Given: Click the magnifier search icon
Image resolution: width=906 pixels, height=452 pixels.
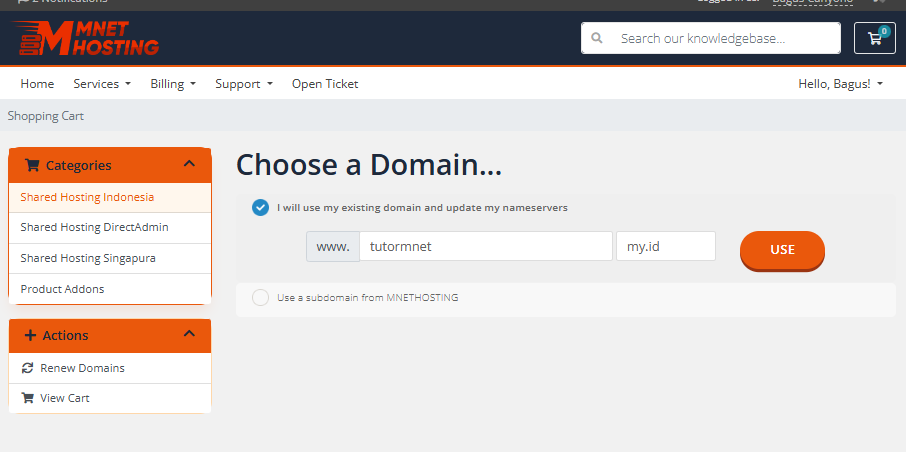Looking at the screenshot, I should pos(597,39).
